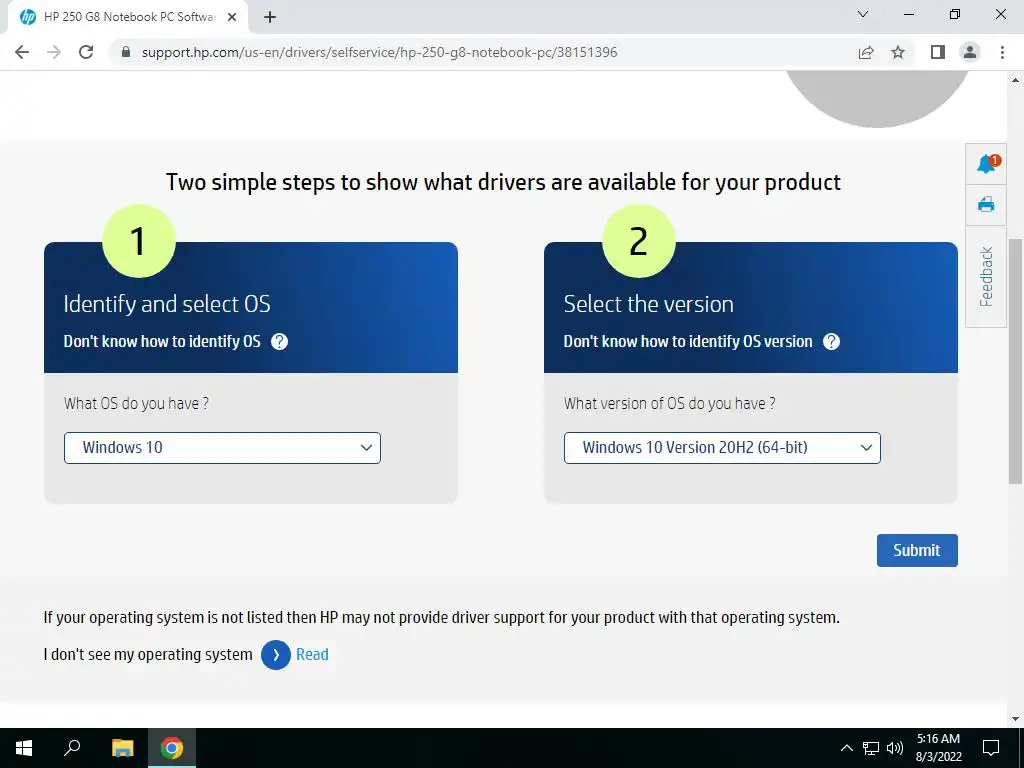Click the browser back arrow
This screenshot has height=768, width=1024.
(x=22, y=52)
